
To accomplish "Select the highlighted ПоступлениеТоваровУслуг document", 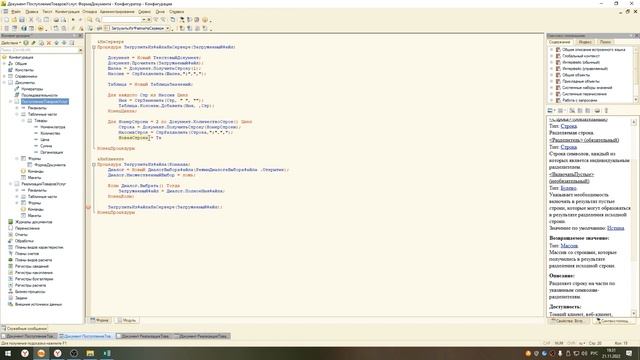I will pyautogui.click(x=44, y=102).
